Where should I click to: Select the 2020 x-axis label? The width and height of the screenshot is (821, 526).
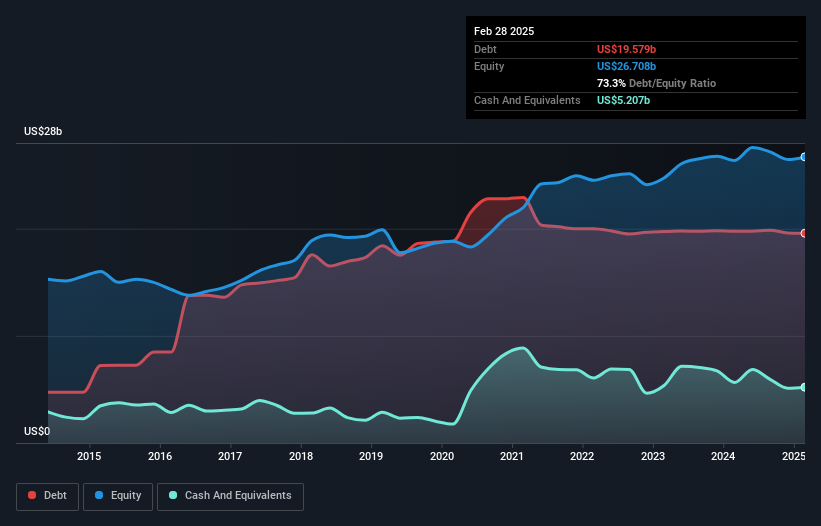(x=442, y=456)
